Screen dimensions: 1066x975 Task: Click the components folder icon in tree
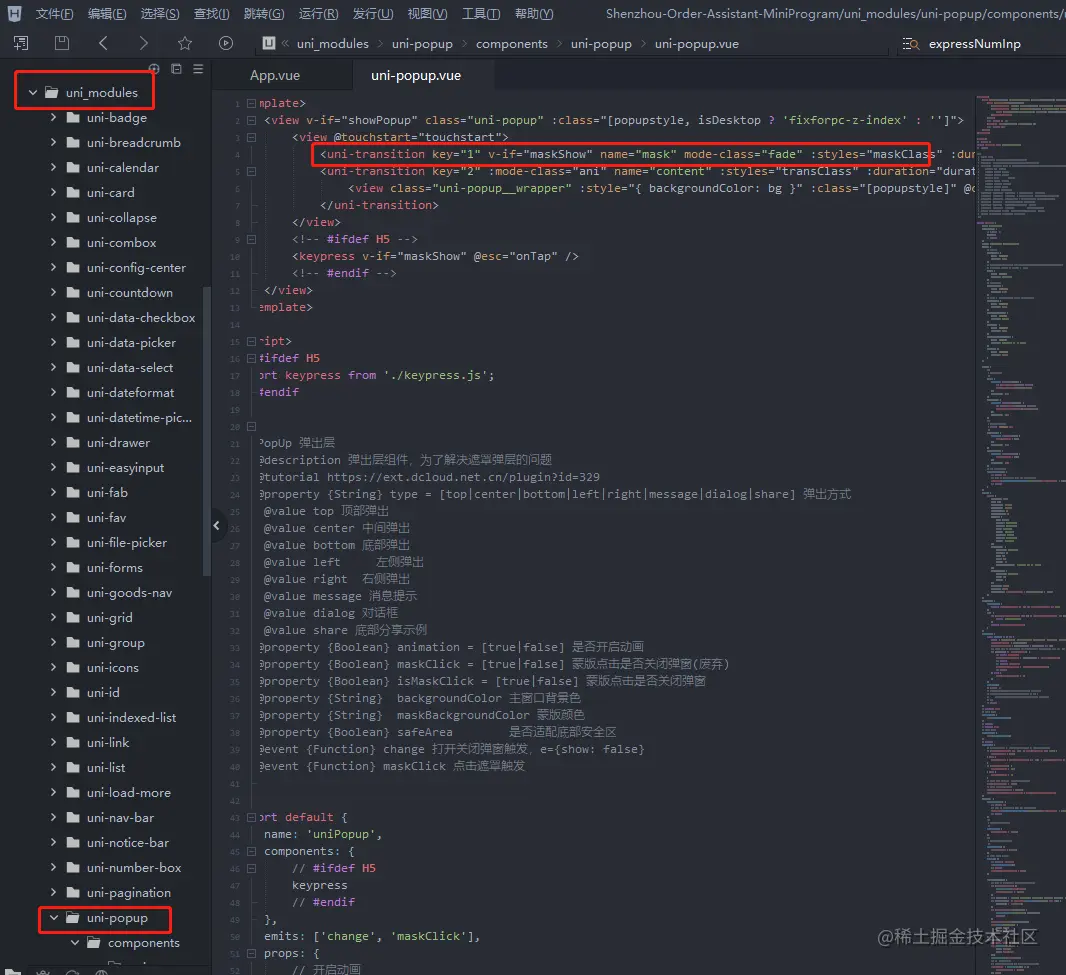[x=94, y=943]
